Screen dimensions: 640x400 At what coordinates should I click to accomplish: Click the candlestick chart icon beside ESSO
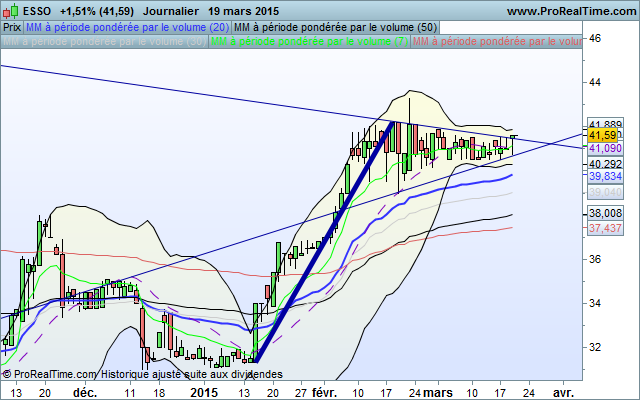click(x=11, y=11)
